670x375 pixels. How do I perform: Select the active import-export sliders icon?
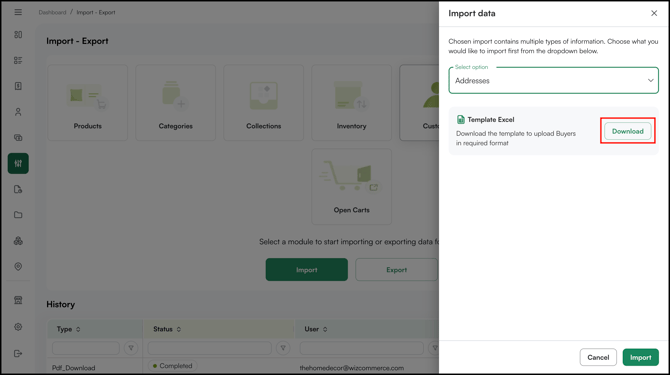[18, 163]
